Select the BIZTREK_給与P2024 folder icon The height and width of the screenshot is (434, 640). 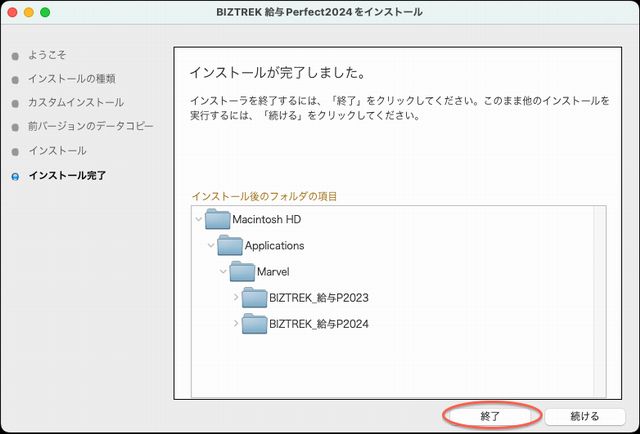254,323
